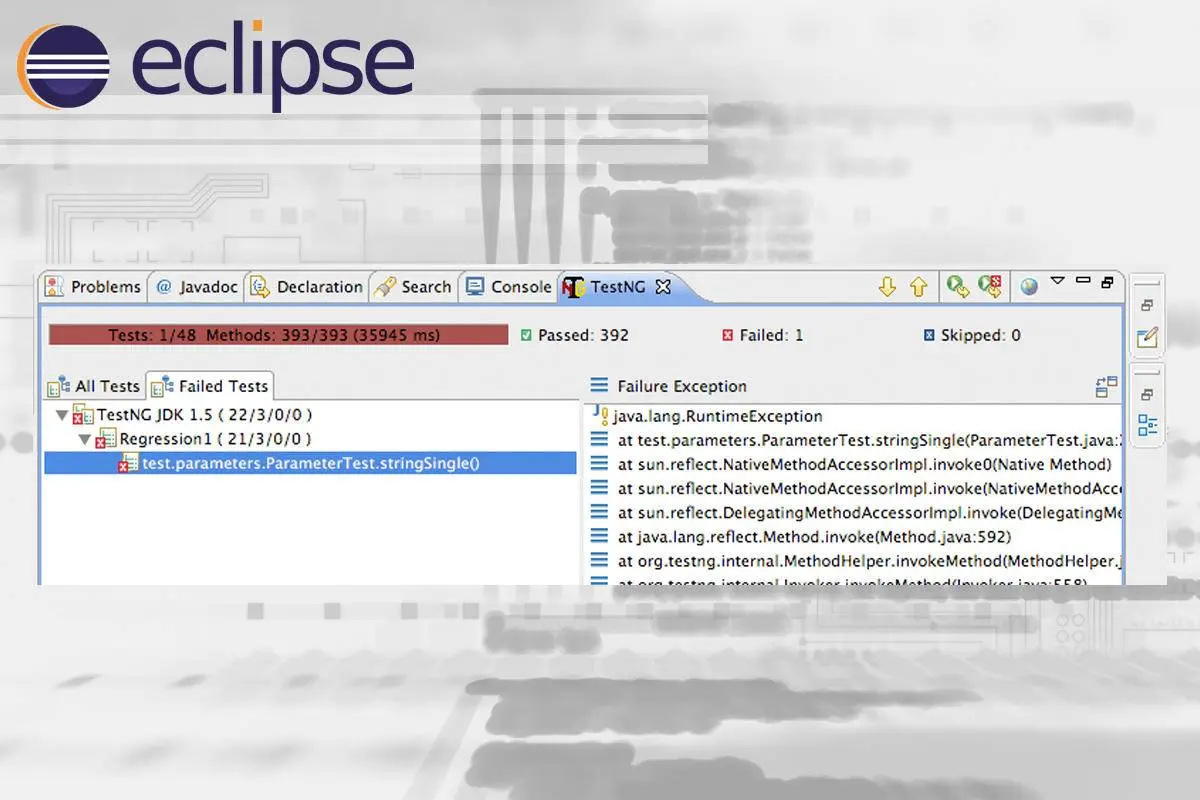1200x800 pixels.
Task: Close the TestNG tab with its X
Action: coord(662,287)
